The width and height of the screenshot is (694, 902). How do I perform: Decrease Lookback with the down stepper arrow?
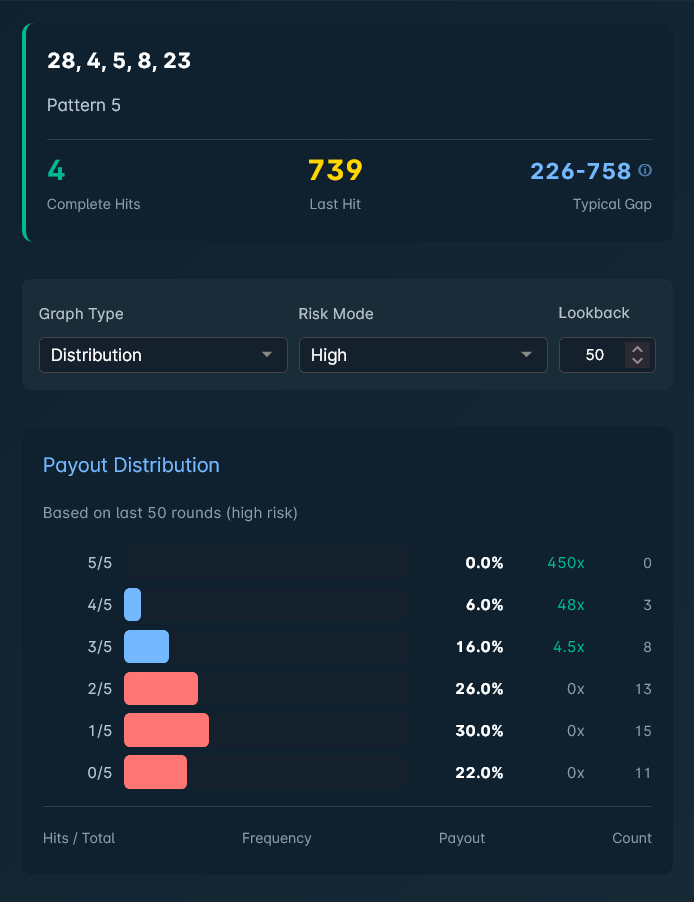[637, 361]
